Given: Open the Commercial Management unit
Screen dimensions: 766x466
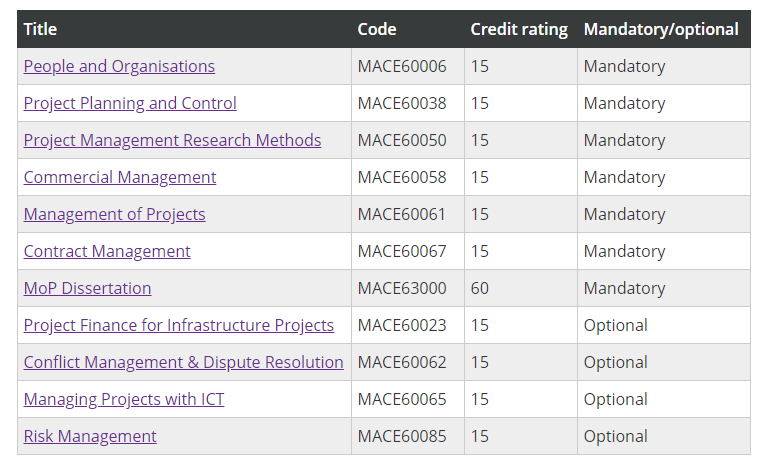Looking at the screenshot, I should 120,177.
